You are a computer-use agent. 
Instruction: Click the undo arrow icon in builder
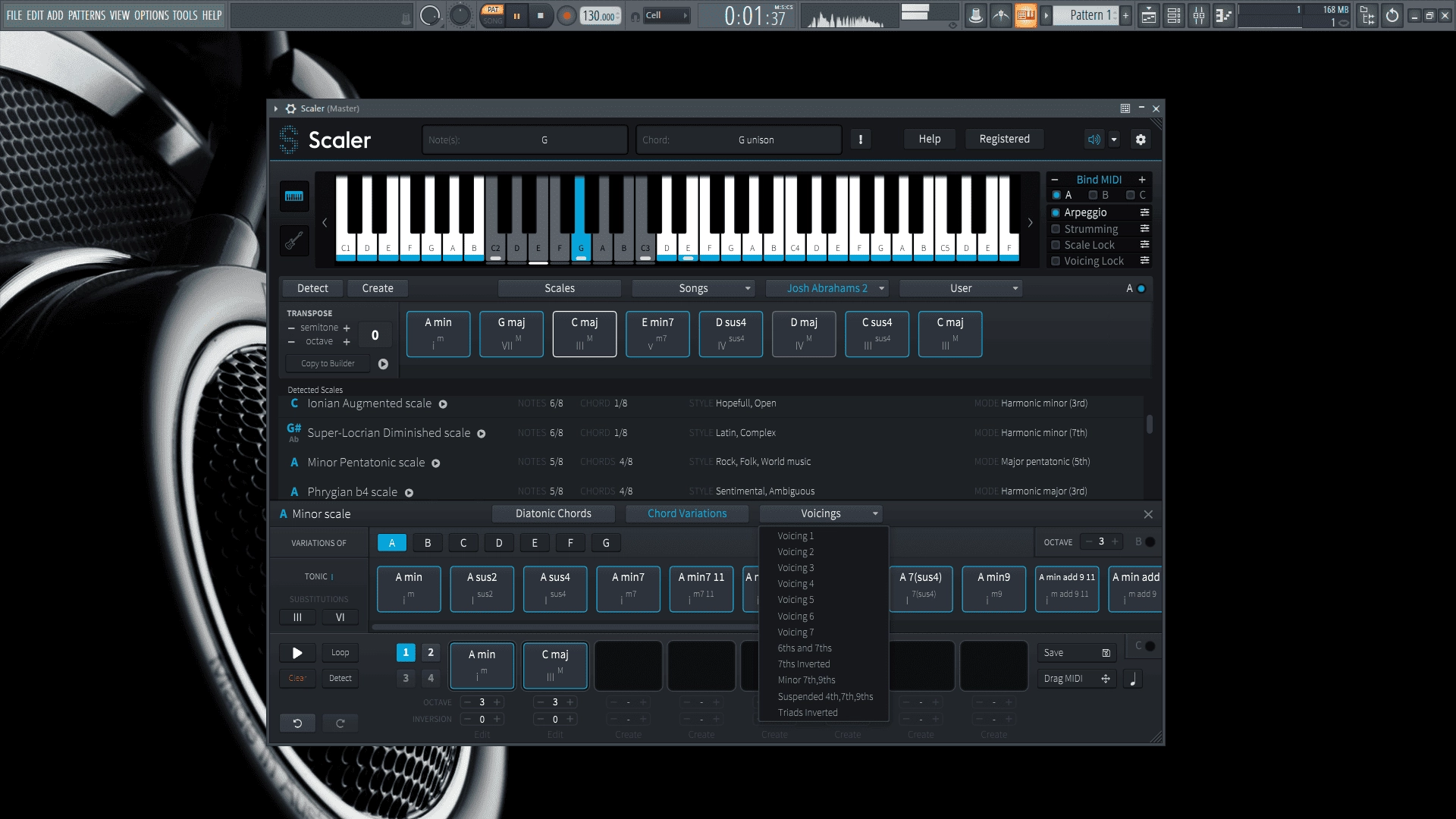tap(297, 723)
